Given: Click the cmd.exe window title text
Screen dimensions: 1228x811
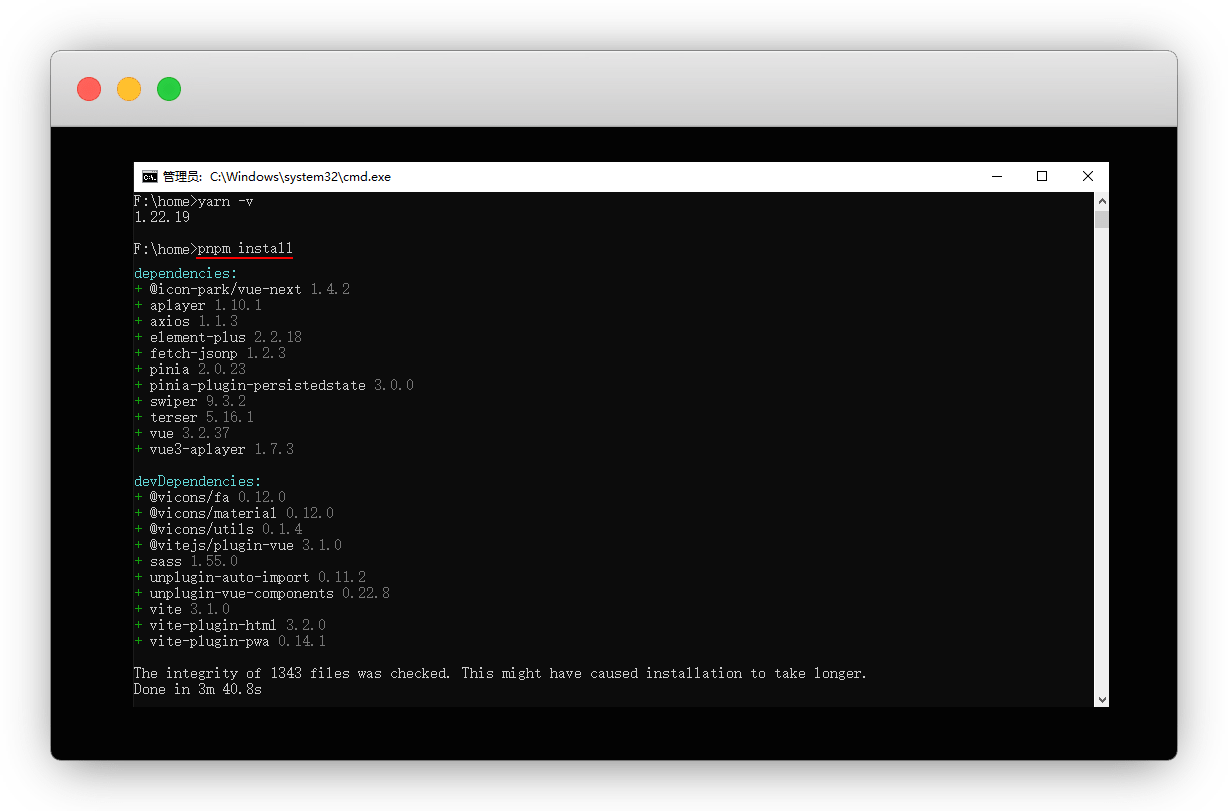Looking at the screenshot, I should pyautogui.click(x=277, y=177).
